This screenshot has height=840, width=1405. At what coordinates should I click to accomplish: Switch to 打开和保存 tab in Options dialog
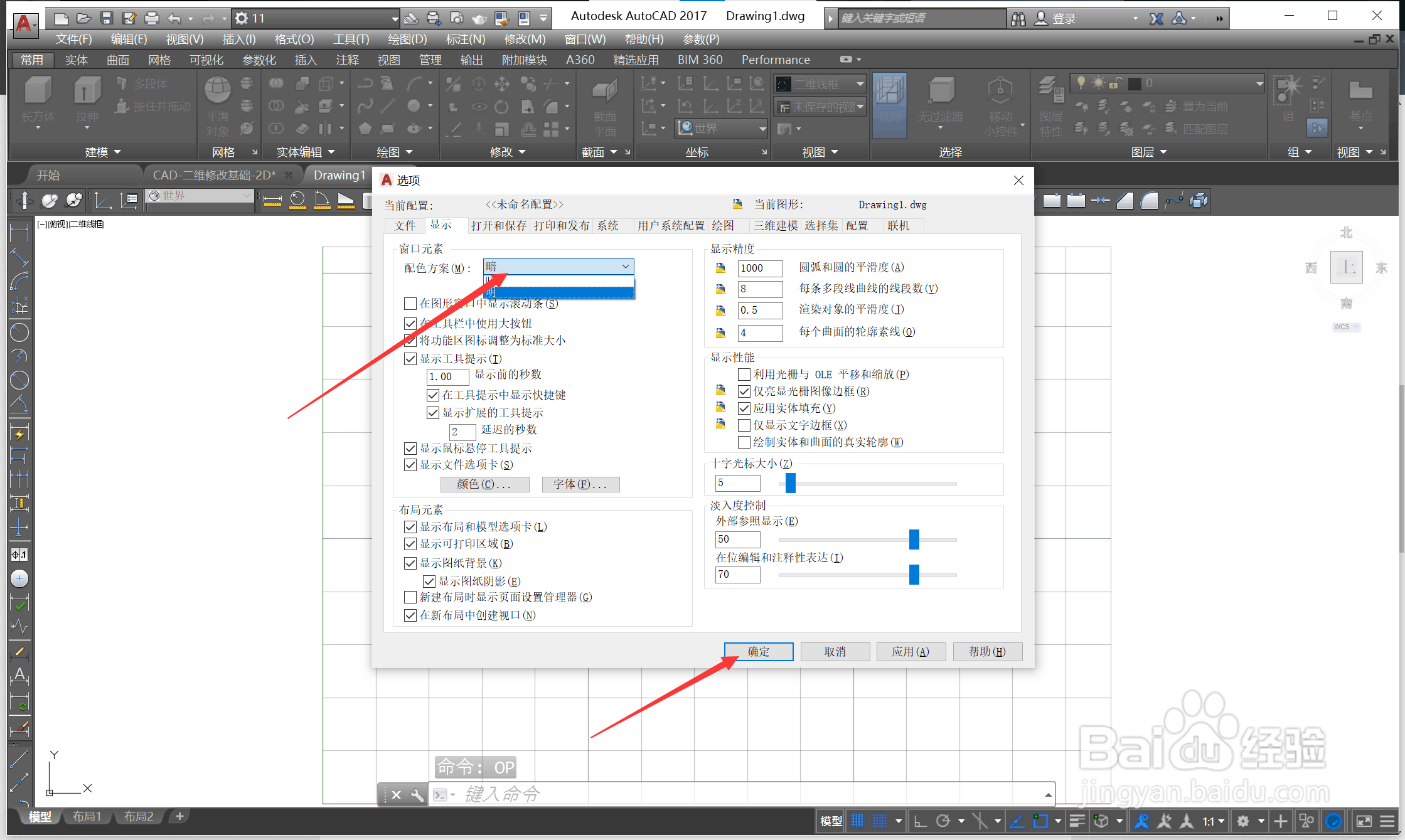[499, 226]
